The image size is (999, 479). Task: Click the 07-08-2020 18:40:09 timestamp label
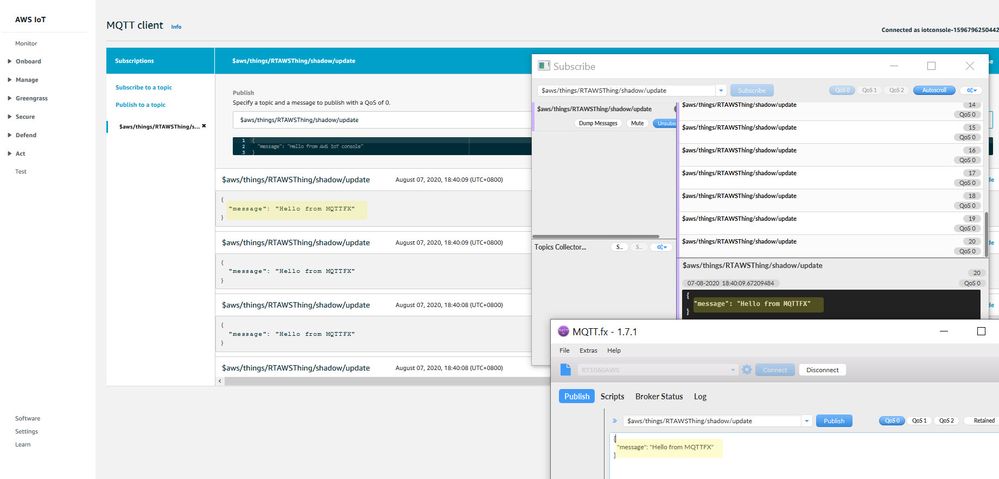click(x=731, y=283)
